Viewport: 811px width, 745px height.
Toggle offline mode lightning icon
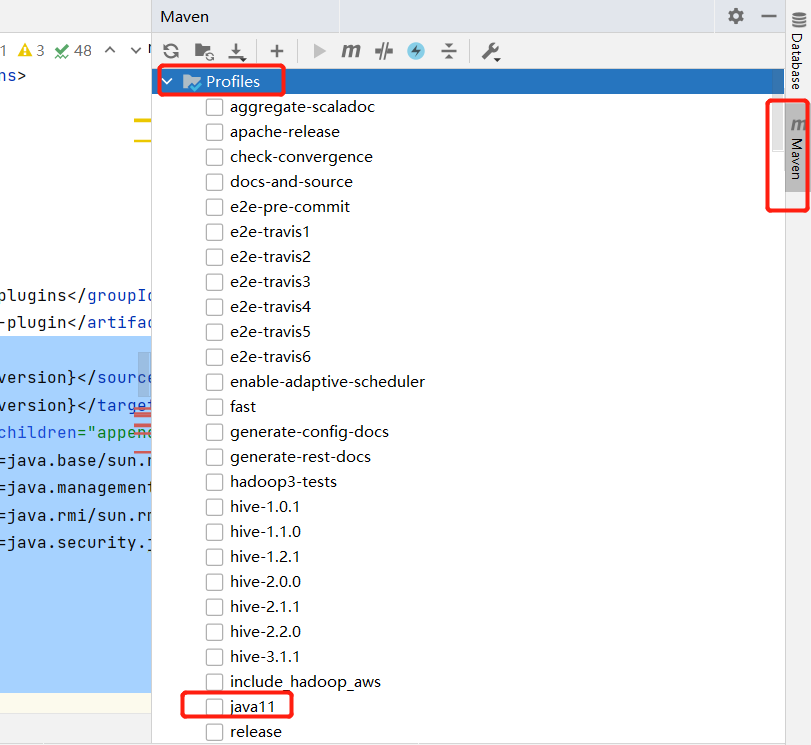click(416, 51)
